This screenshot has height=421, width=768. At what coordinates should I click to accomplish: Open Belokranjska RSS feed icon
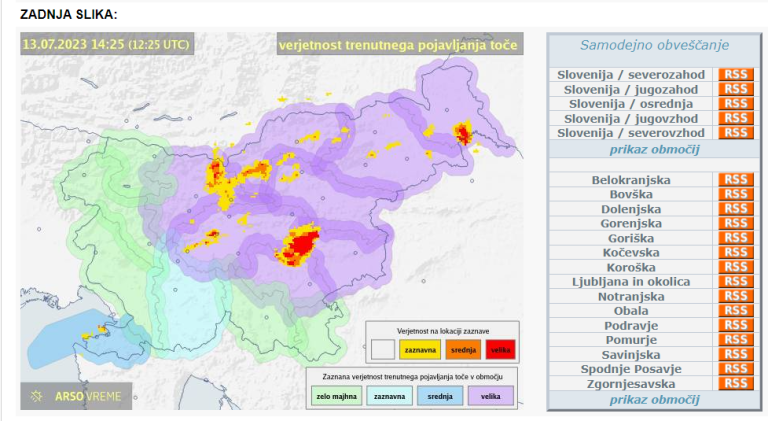tap(735, 180)
